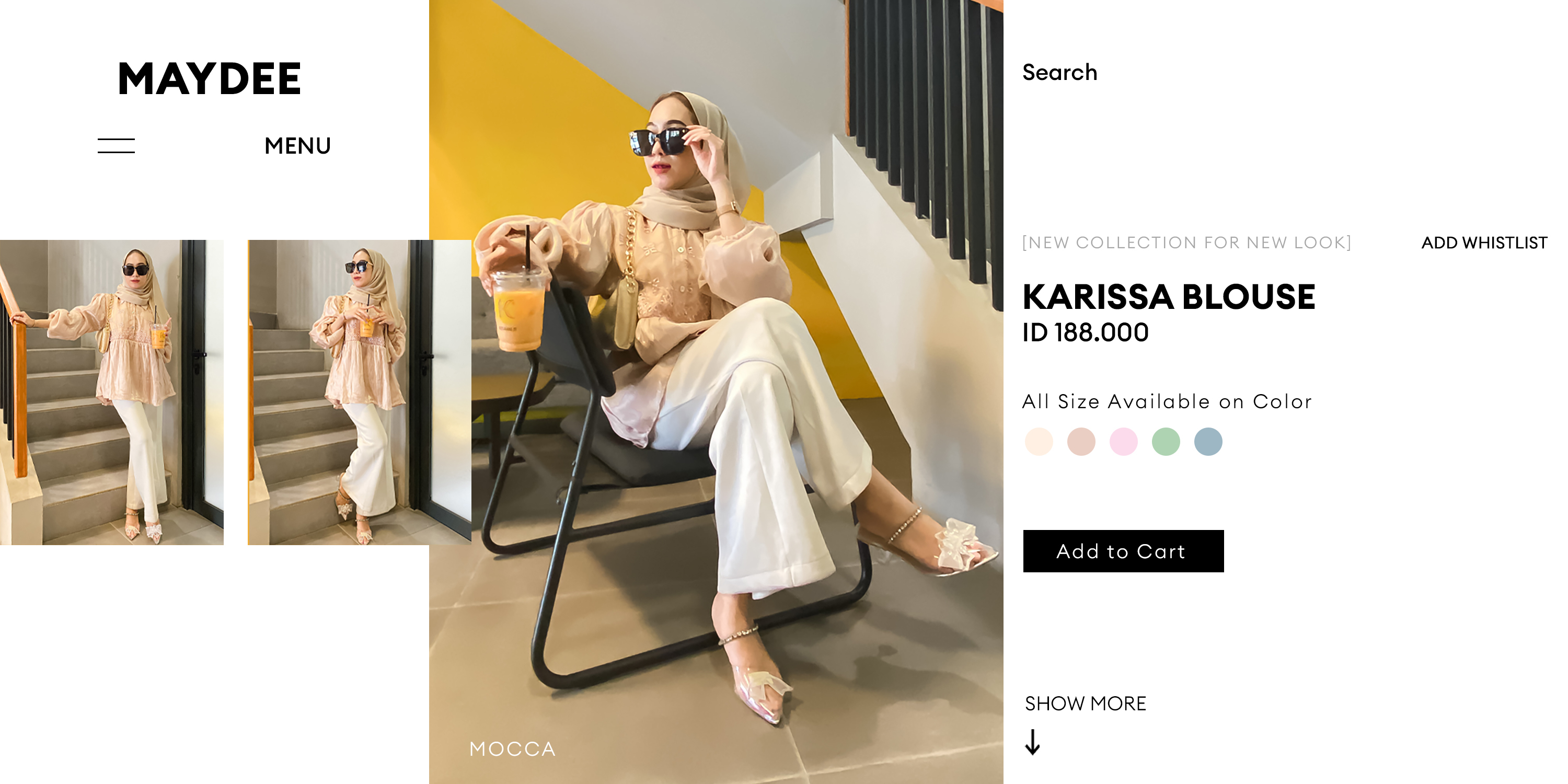Select the cream color swatch
The width and height of the screenshot is (1568, 784).
(x=1039, y=441)
